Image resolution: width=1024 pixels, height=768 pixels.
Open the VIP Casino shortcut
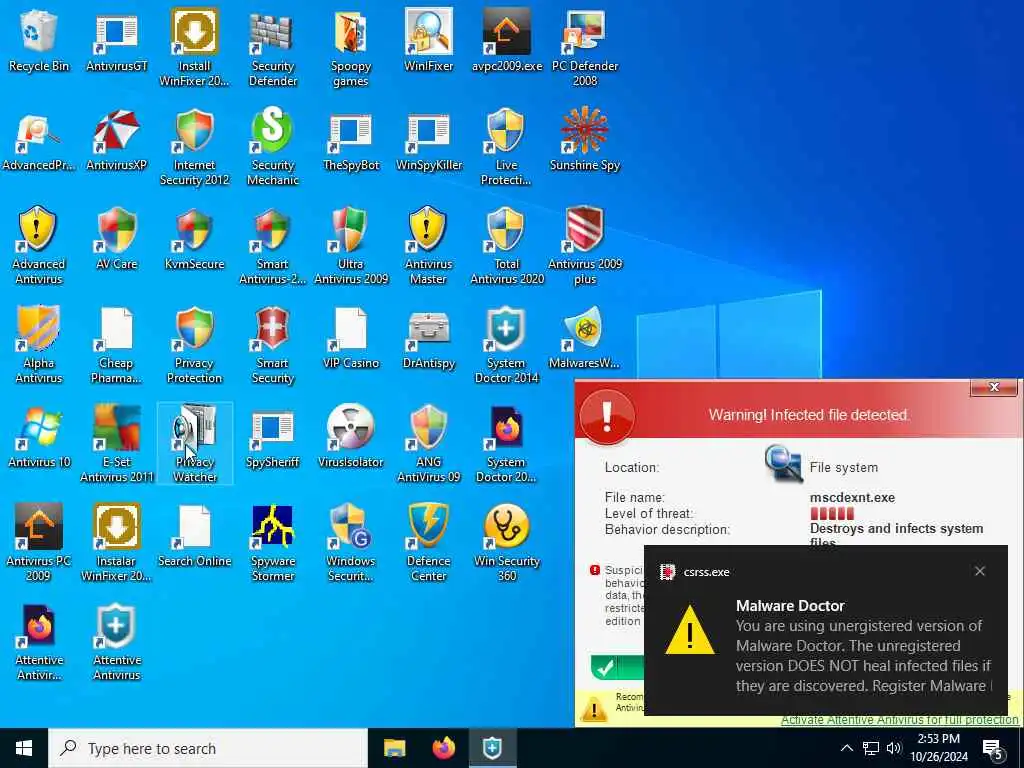tap(351, 338)
